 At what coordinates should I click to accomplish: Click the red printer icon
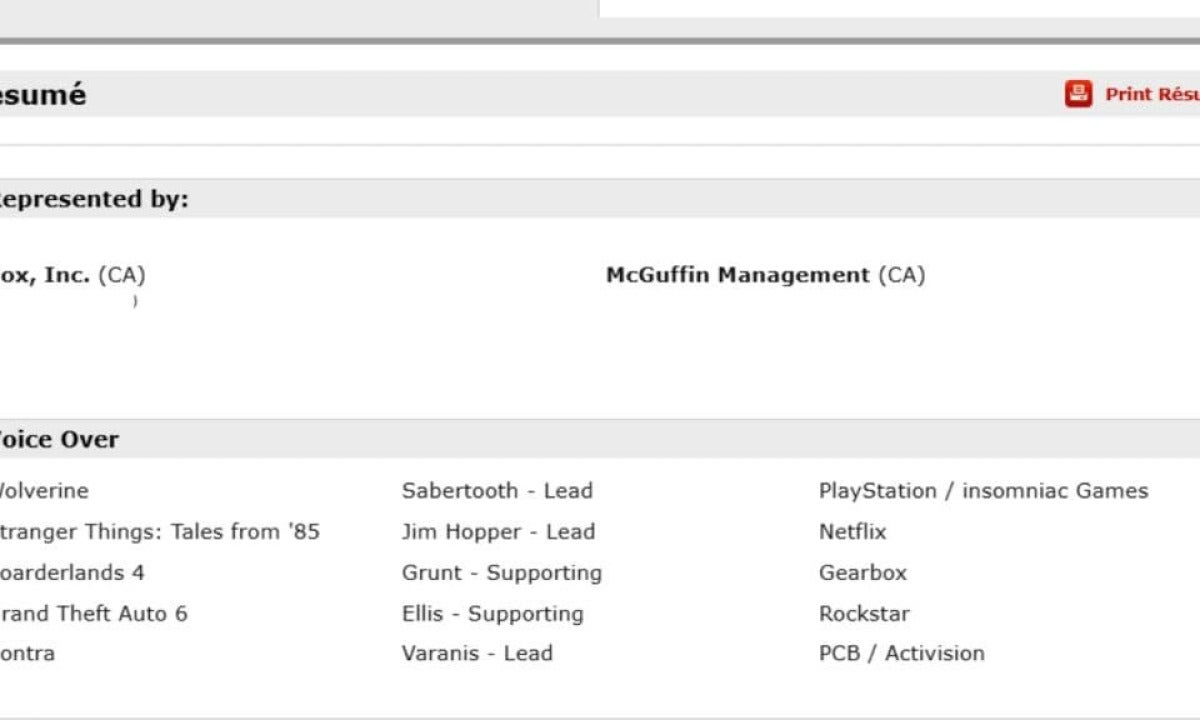click(x=1078, y=94)
